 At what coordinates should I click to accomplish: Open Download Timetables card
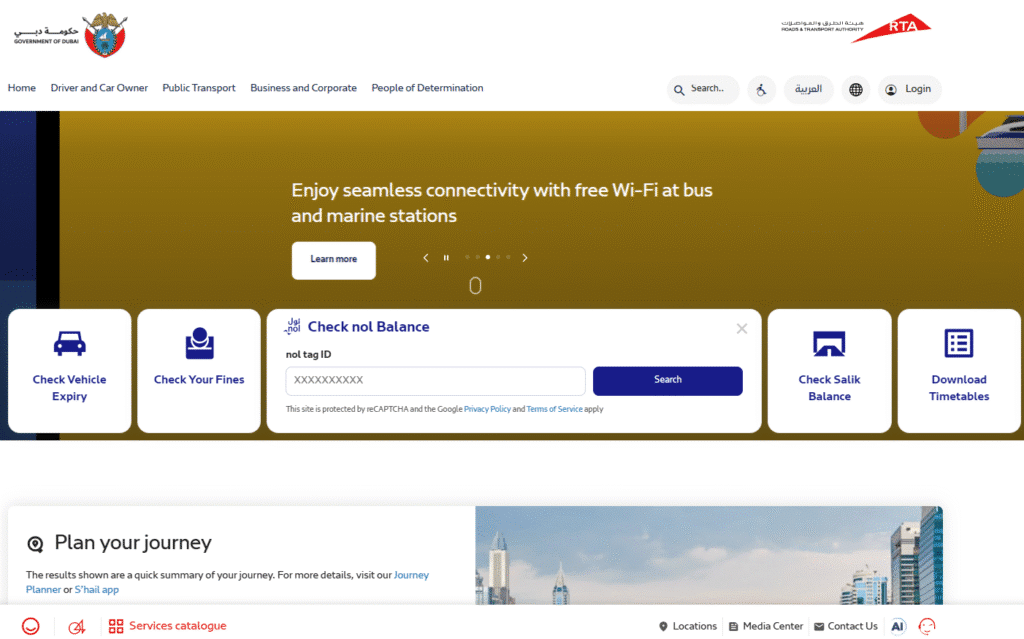point(959,370)
